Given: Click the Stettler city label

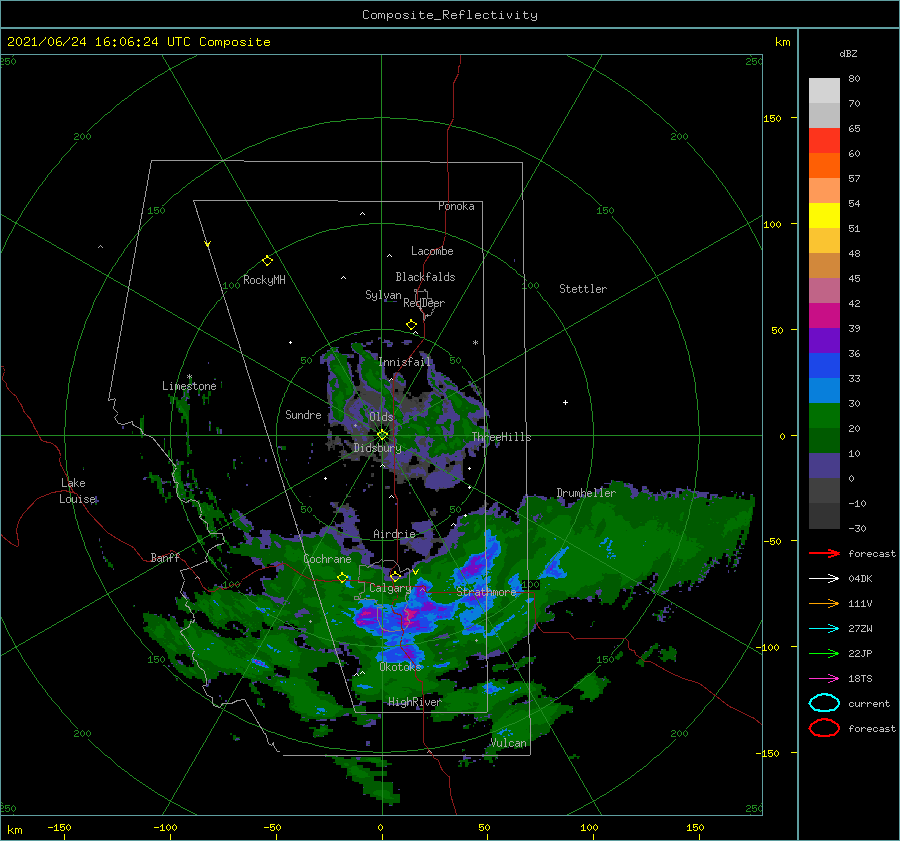Looking at the screenshot, I should click(583, 289).
